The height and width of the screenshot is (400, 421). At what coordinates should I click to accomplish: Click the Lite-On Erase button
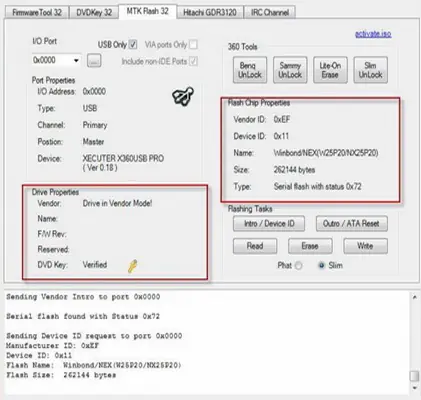[x=330, y=70]
